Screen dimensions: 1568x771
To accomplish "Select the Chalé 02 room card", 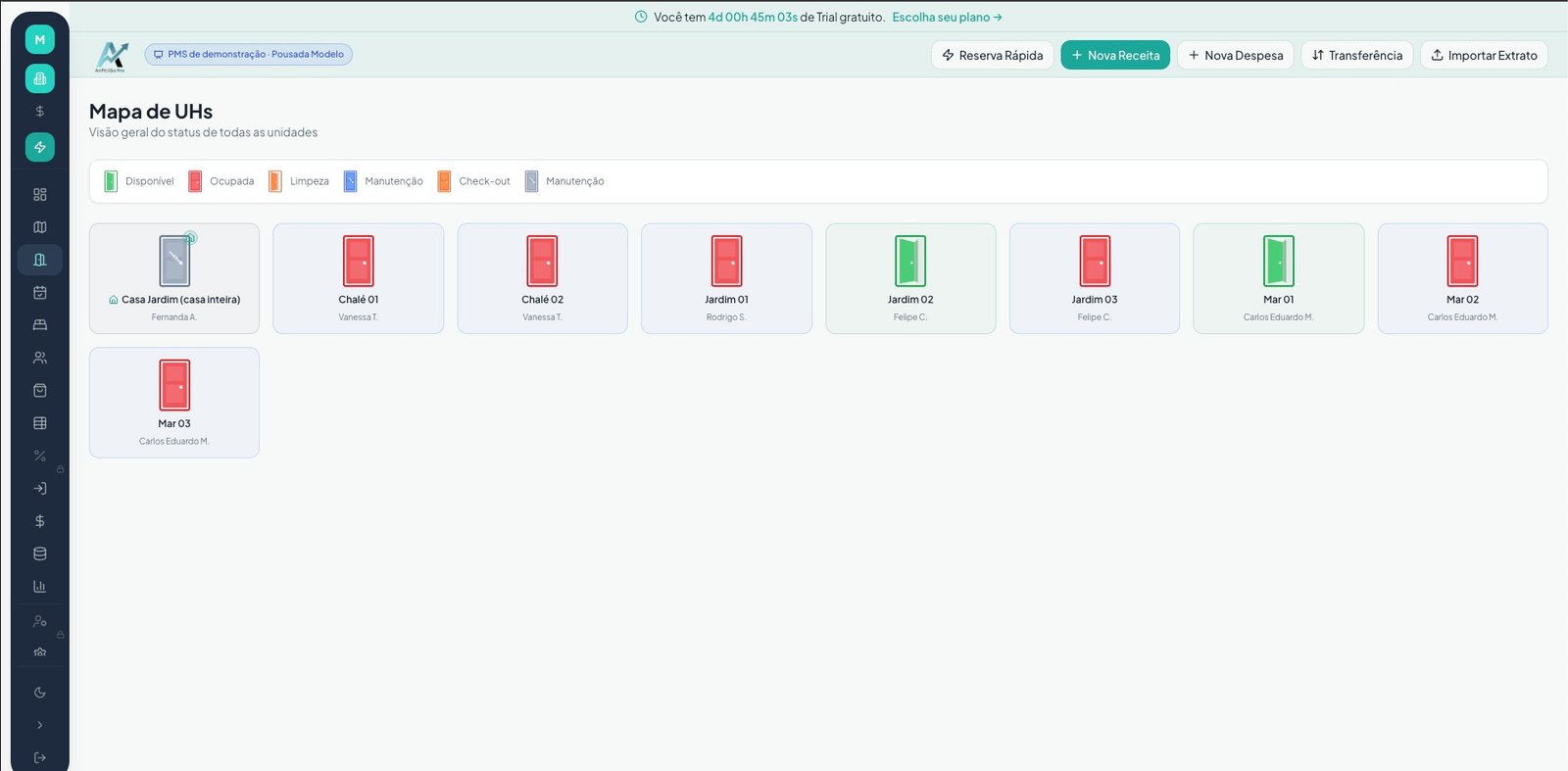I will tap(543, 278).
